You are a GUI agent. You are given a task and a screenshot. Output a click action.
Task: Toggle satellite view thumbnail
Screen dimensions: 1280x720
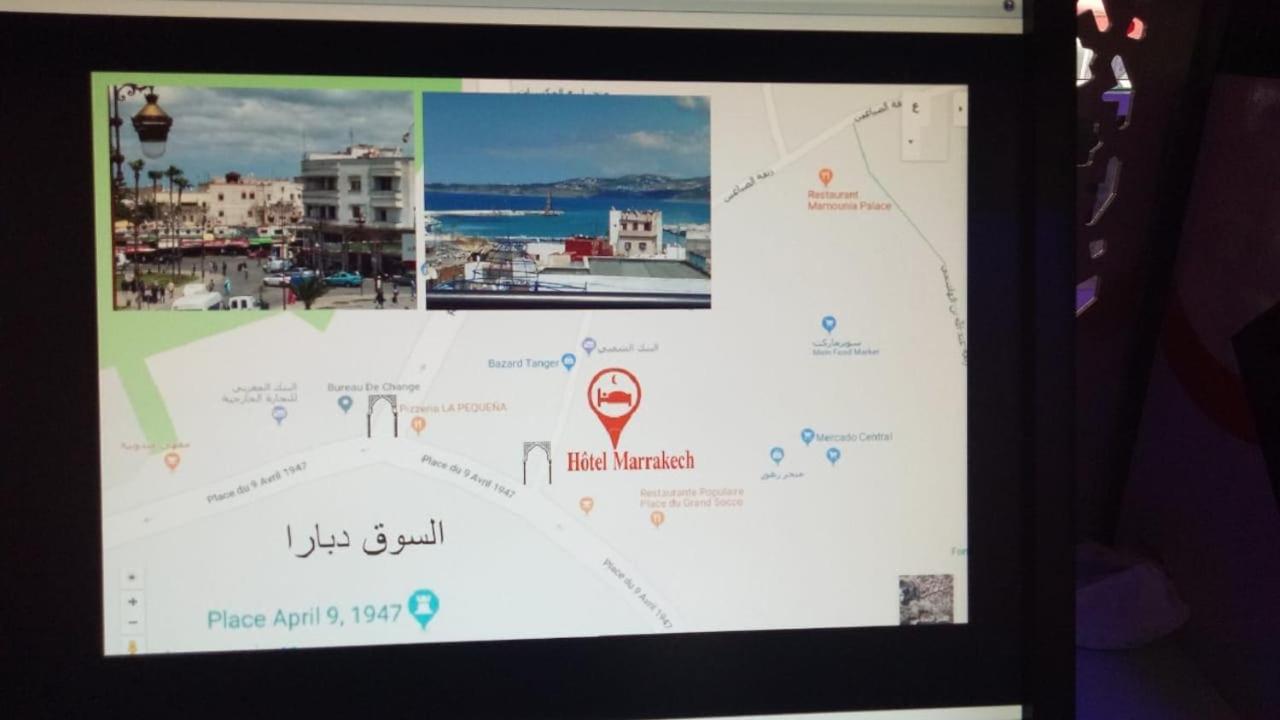[925, 599]
